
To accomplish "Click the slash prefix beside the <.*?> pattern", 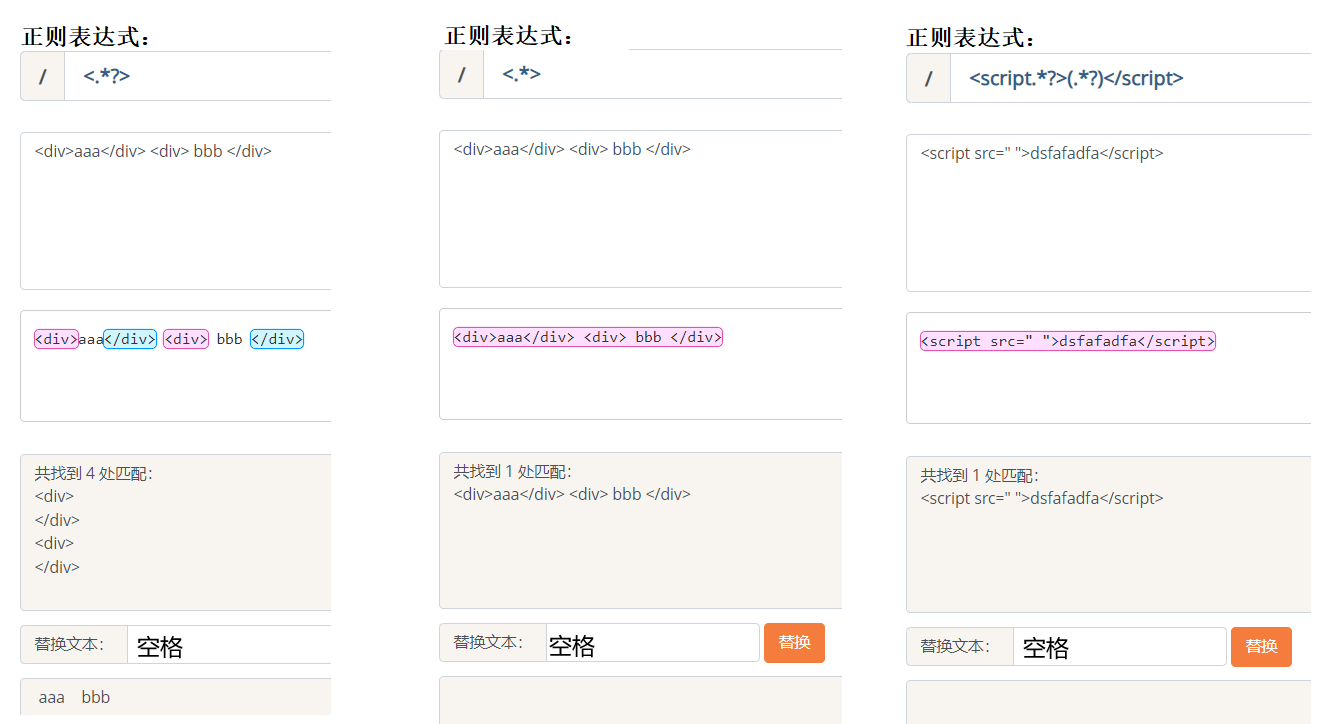I will coord(43,76).
